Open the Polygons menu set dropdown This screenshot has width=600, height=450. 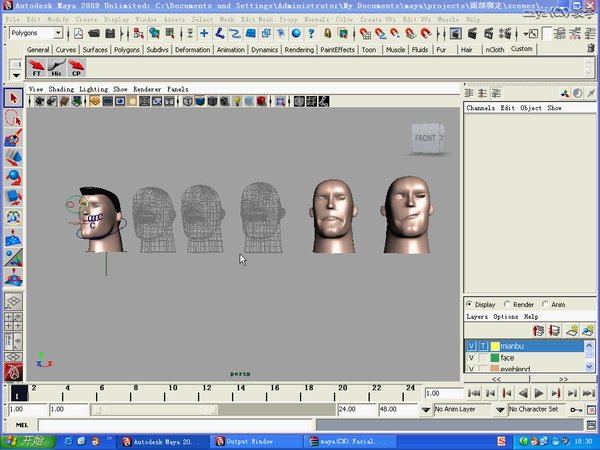[58, 33]
